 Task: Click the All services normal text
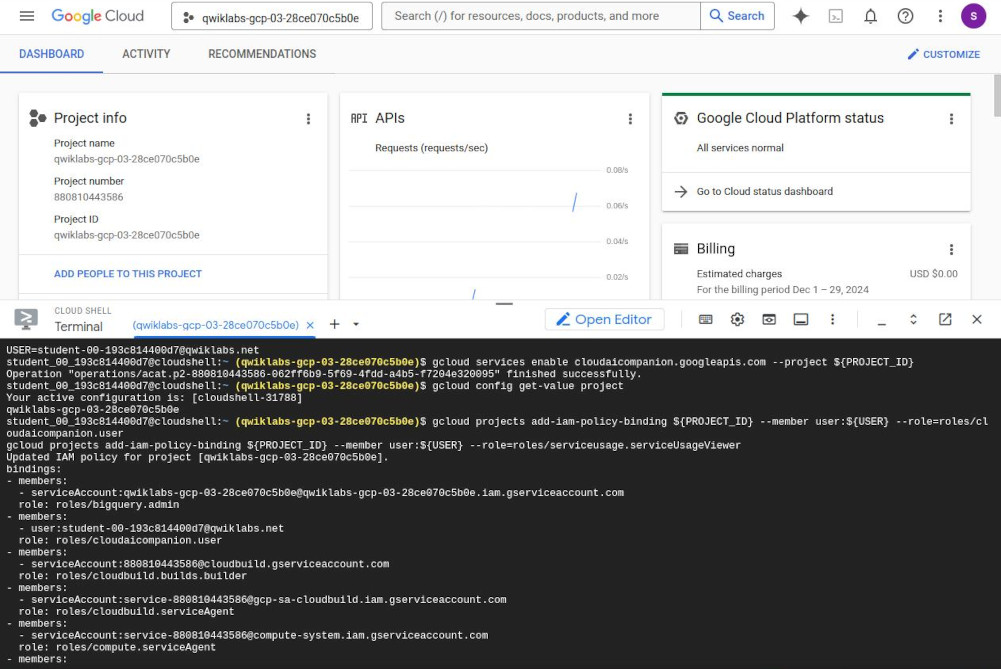tap(740, 148)
